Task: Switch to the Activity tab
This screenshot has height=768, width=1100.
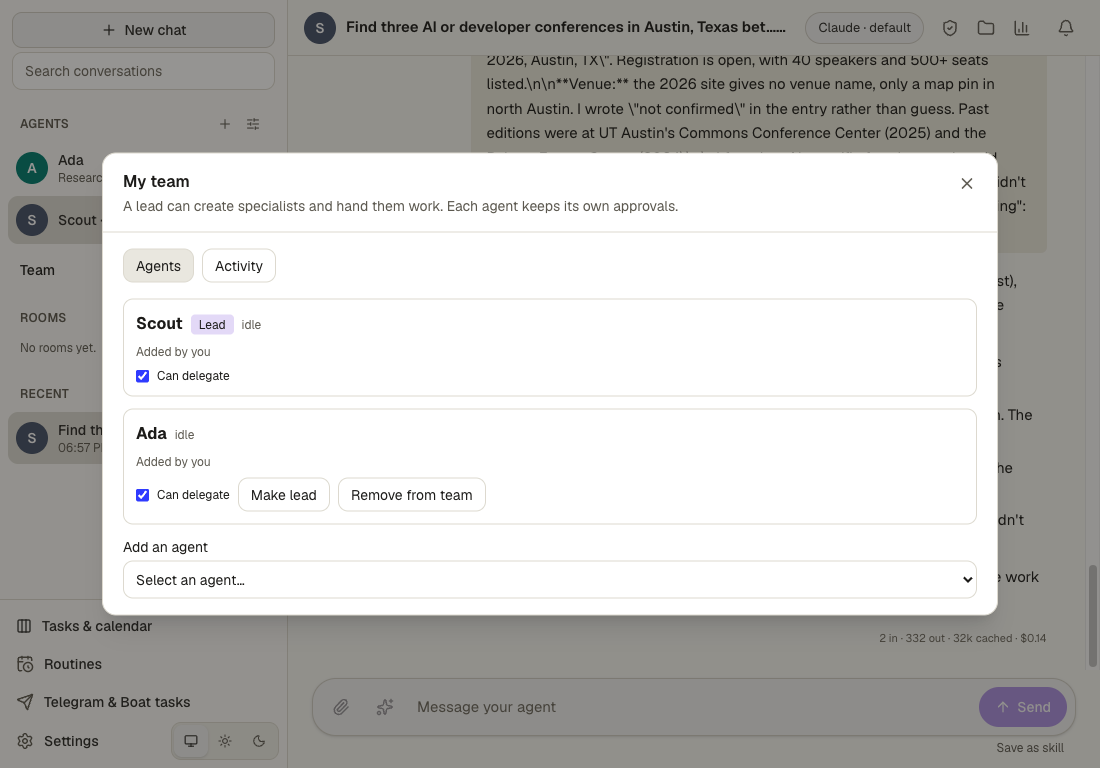Action: click(x=239, y=266)
